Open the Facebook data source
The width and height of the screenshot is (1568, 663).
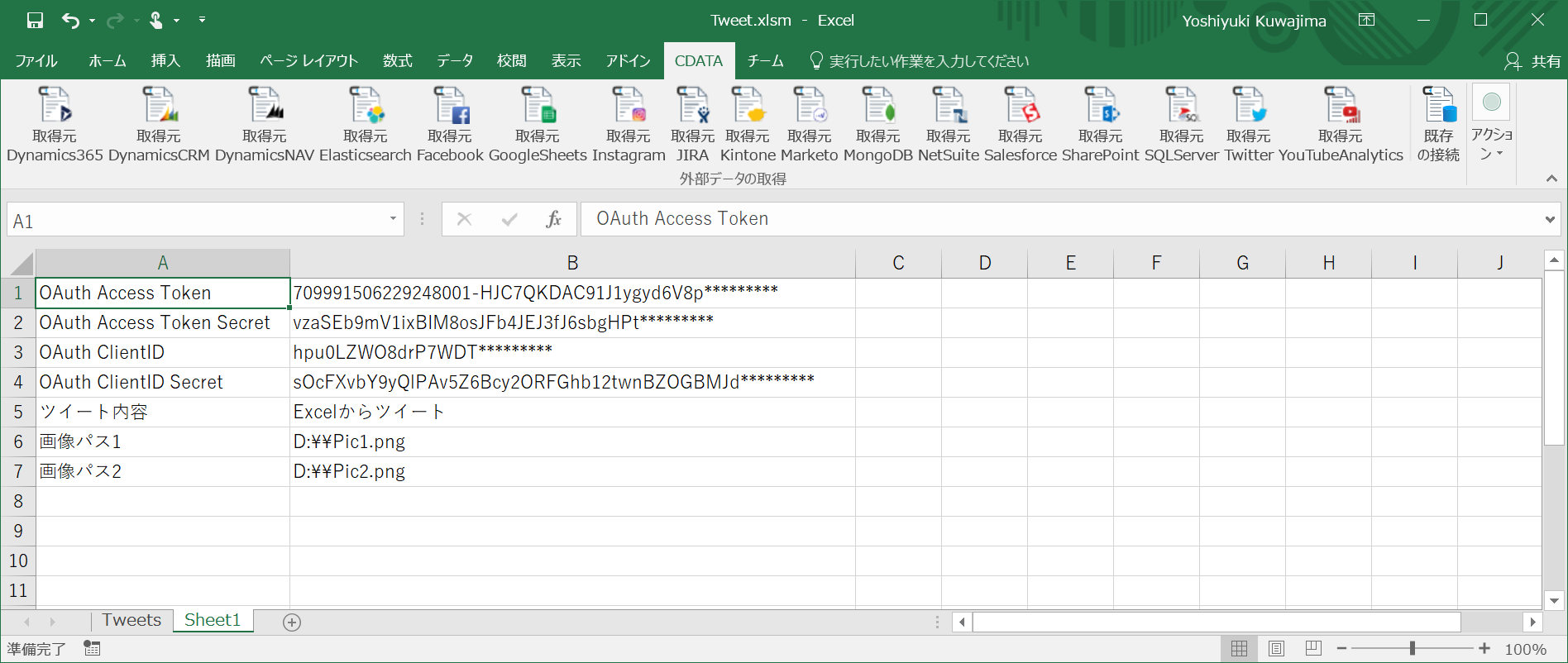pos(450,124)
